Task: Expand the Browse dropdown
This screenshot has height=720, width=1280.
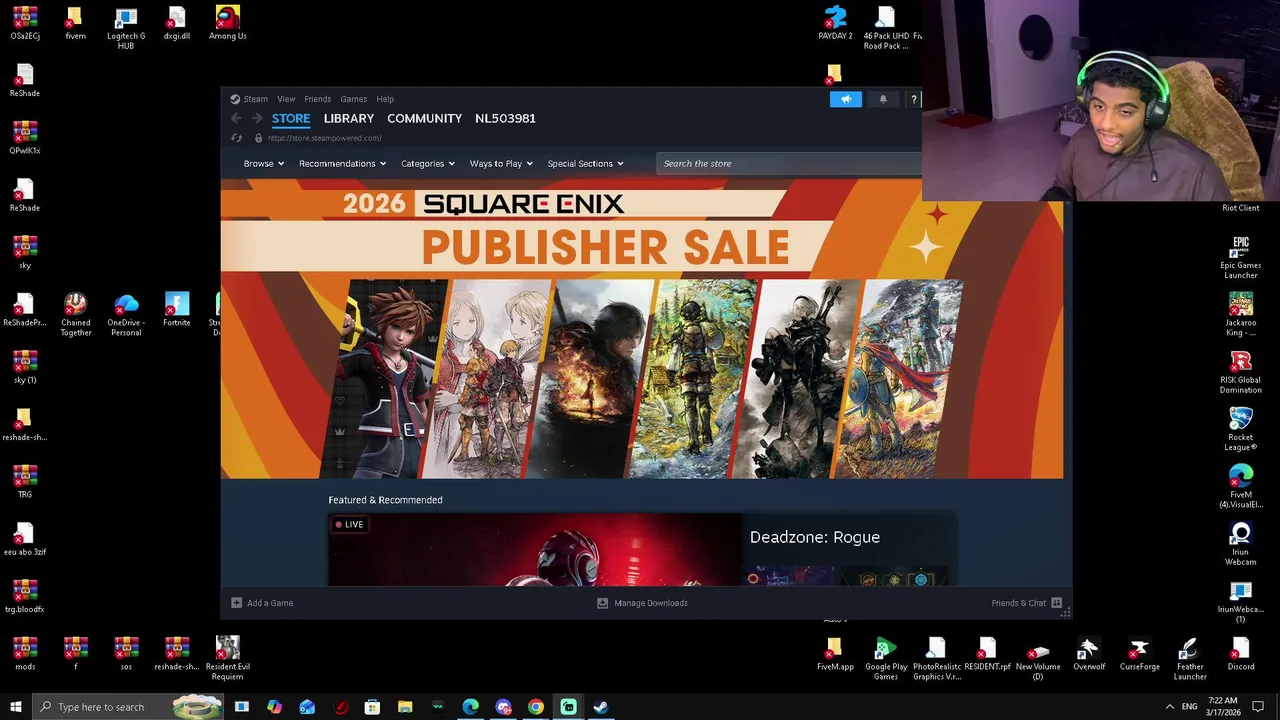Action: coord(264,164)
